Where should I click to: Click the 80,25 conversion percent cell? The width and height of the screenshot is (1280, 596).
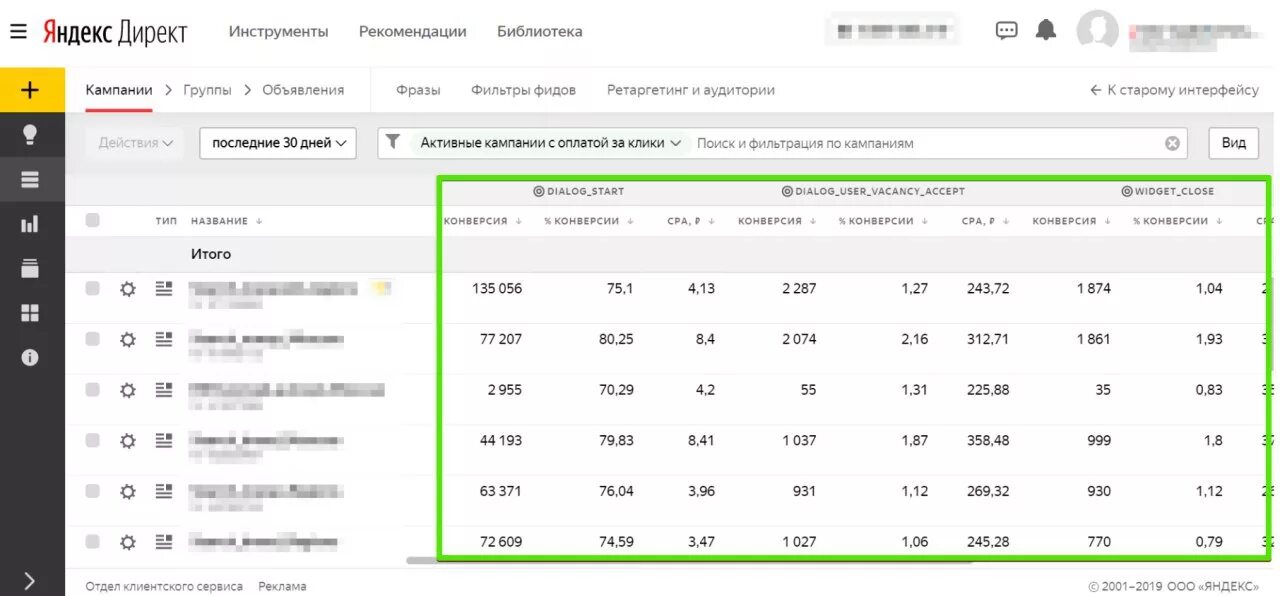pyautogui.click(x=616, y=339)
